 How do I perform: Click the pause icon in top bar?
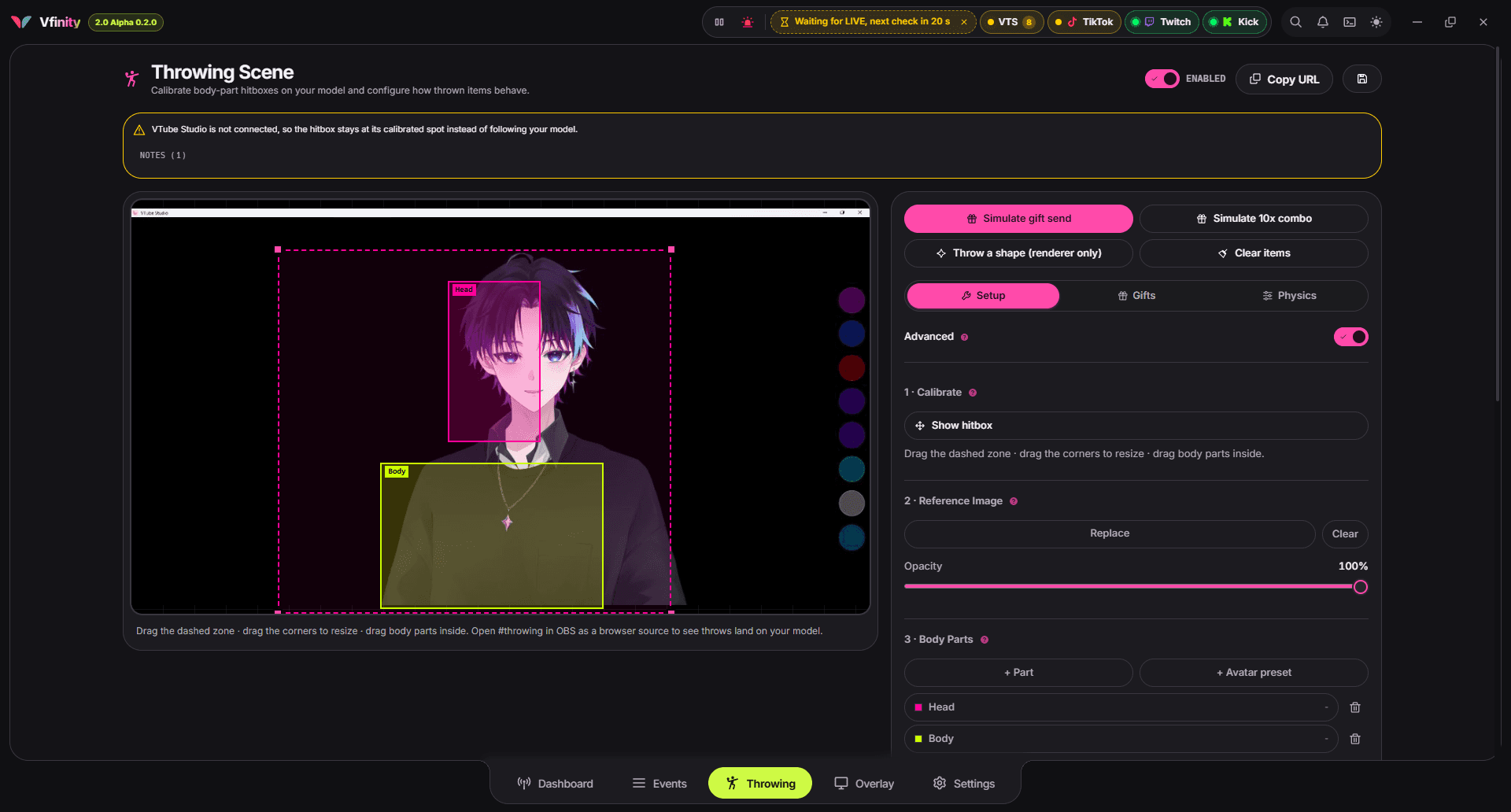point(719,22)
